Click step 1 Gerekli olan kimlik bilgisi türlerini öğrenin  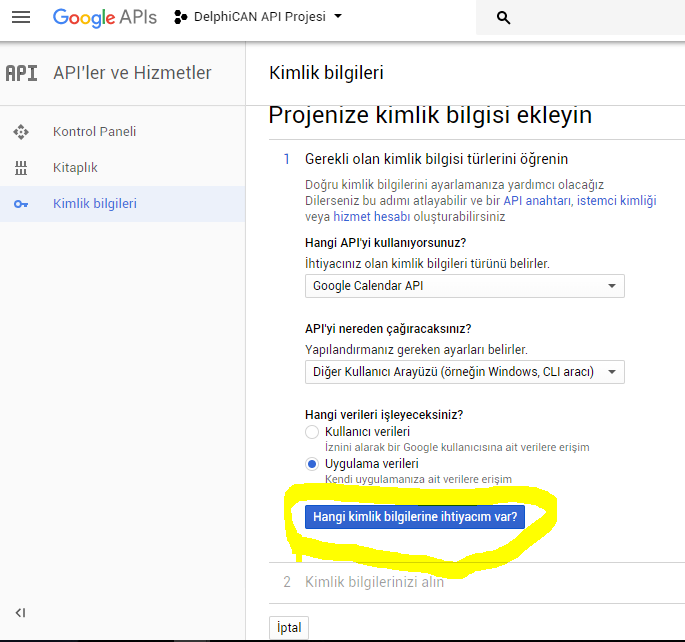(x=436, y=159)
